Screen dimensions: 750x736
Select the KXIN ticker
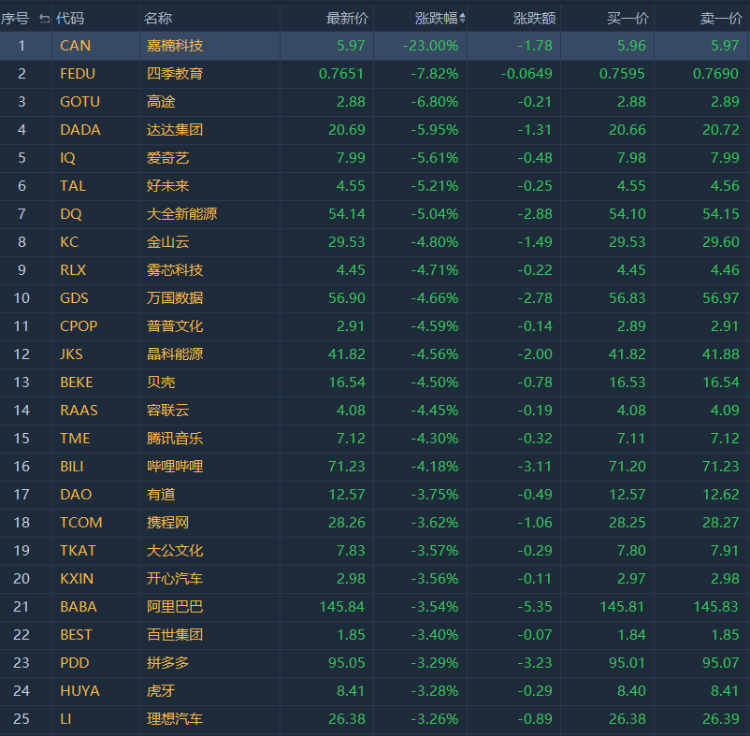tap(77, 579)
